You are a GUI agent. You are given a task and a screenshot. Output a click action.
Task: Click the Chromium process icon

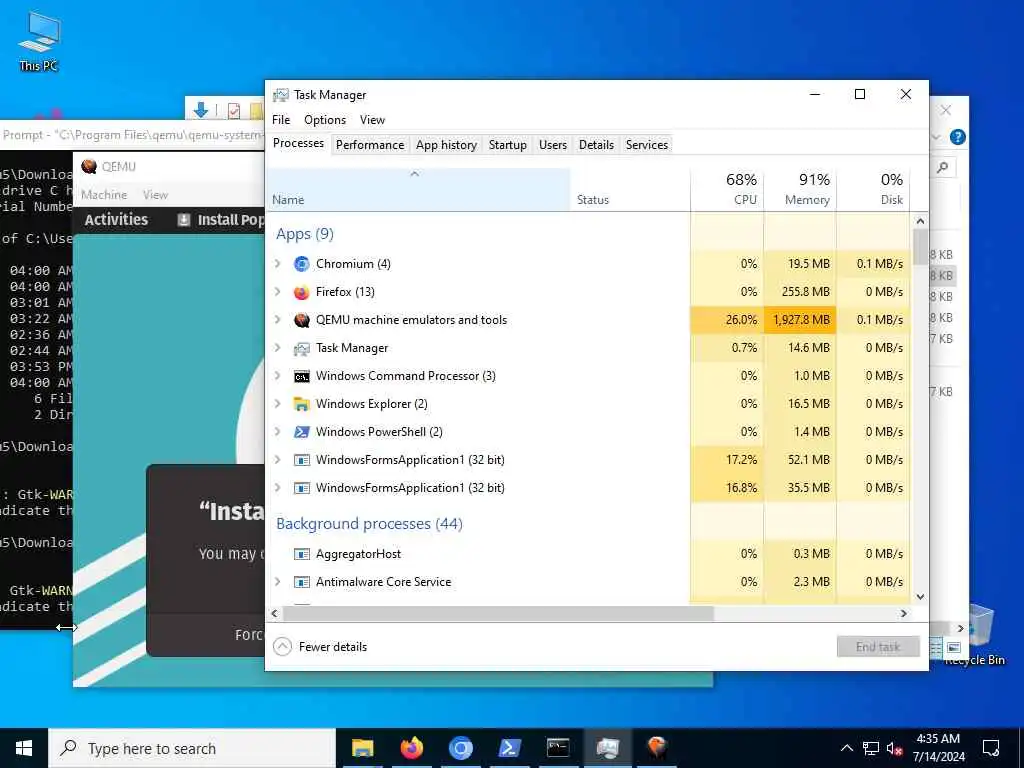tap(301, 264)
